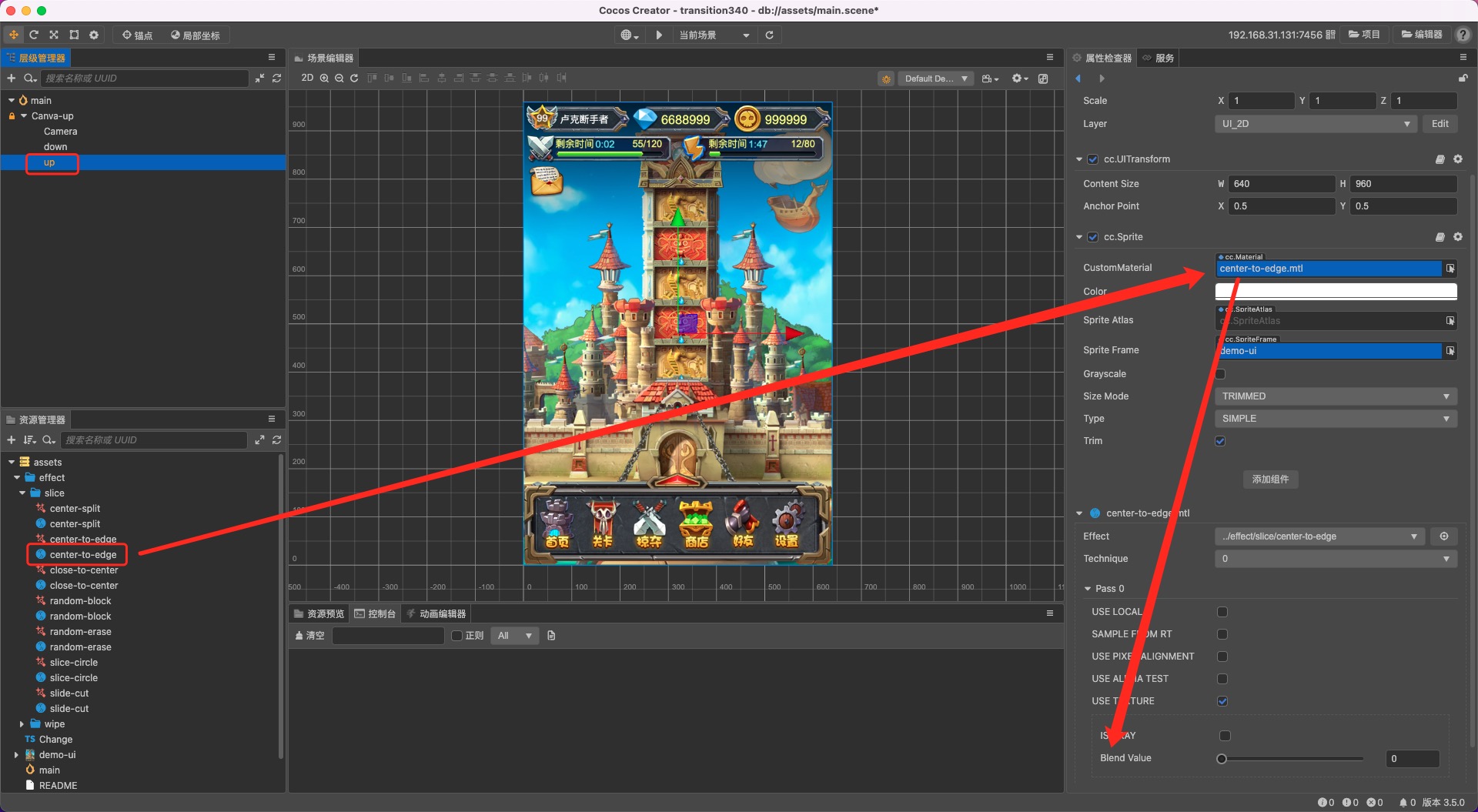This screenshot has width=1478, height=812.
Task: Toggle the 锚点 anchor pivot mode
Action: pos(138,35)
